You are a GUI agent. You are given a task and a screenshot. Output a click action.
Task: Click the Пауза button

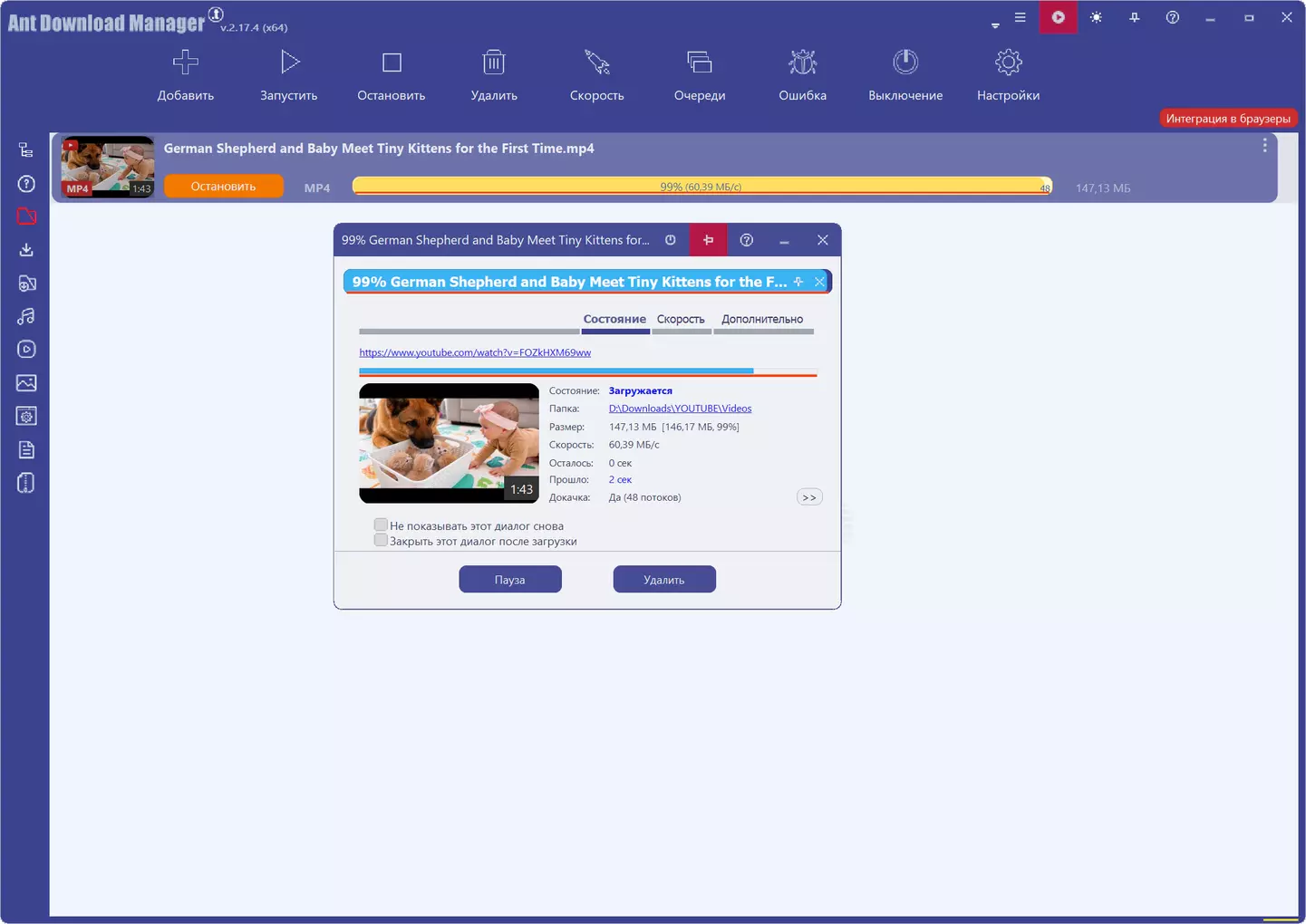510,580
